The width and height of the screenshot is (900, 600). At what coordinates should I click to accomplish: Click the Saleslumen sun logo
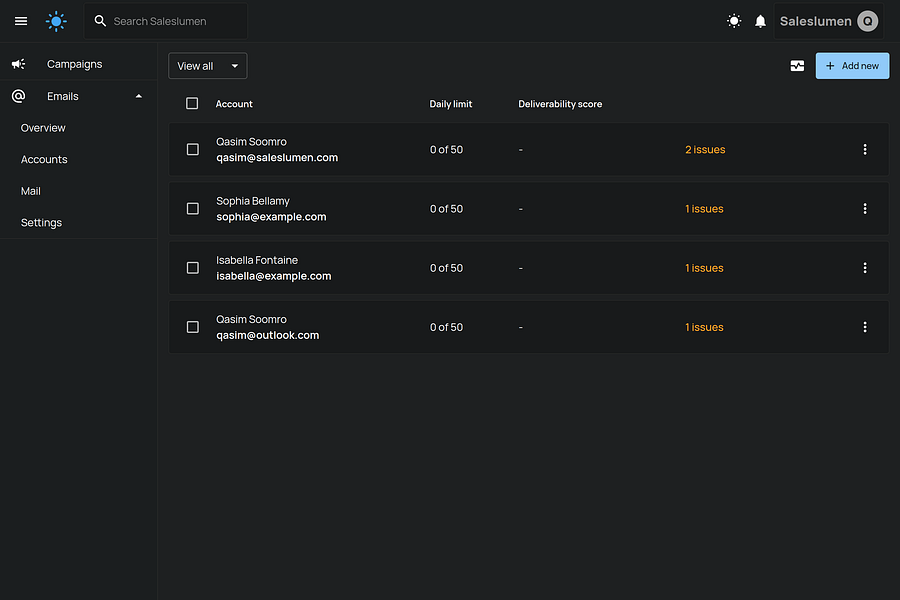pos(57,21)
